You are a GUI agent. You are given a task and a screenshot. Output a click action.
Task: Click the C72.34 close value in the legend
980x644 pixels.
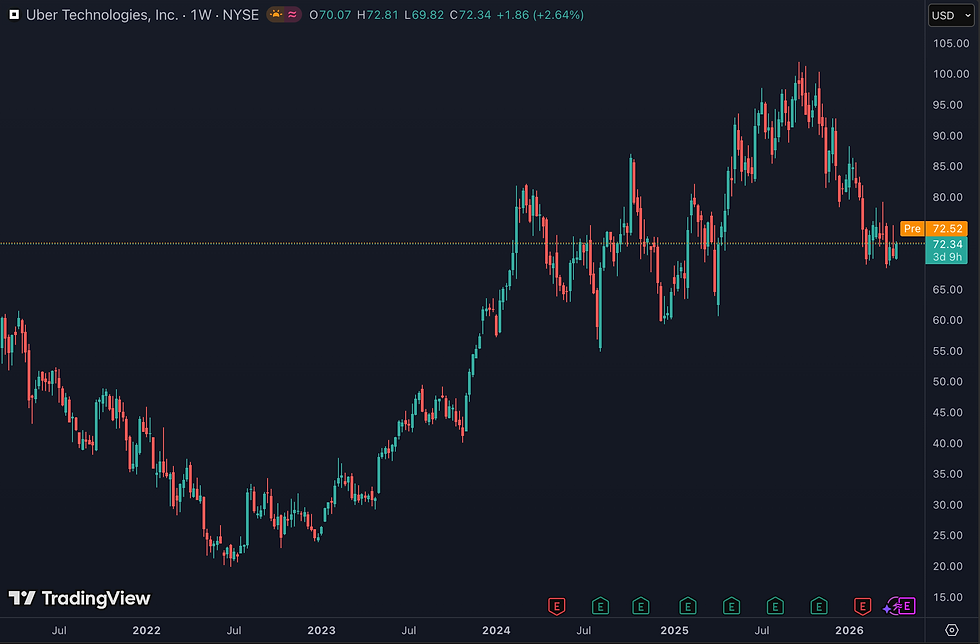click(470, 14)
